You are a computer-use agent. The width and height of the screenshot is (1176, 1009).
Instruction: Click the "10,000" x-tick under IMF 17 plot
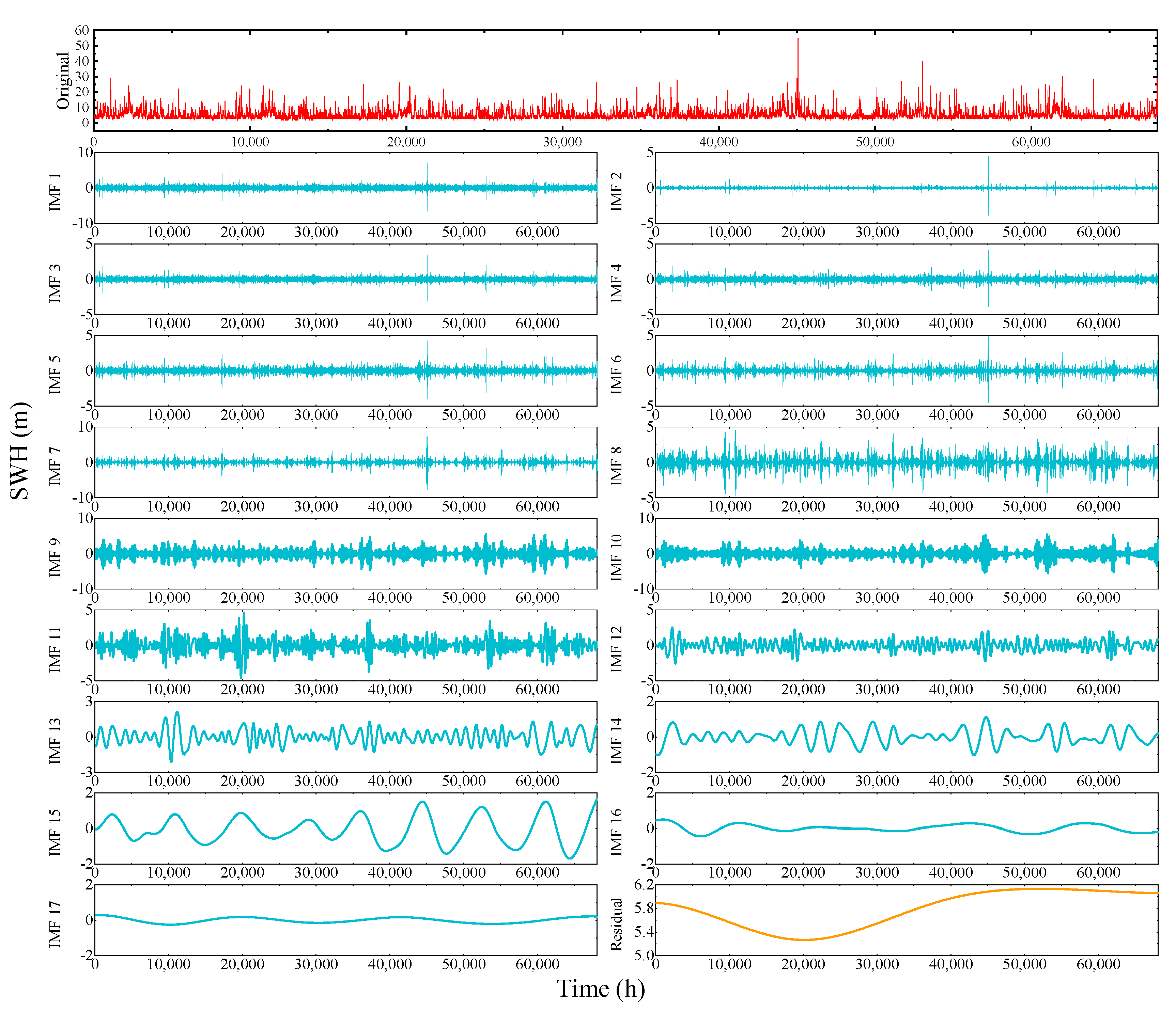[169, 964]
